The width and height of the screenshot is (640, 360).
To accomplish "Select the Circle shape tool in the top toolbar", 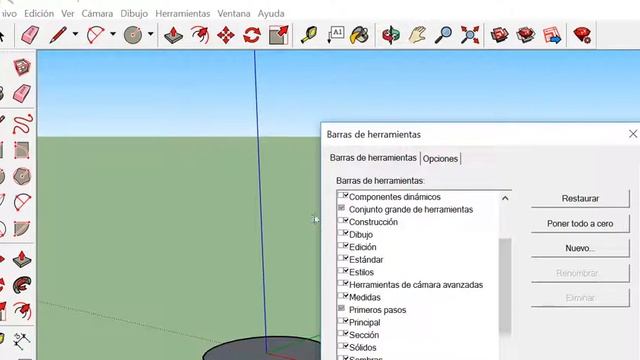I will tap(133, 35).
